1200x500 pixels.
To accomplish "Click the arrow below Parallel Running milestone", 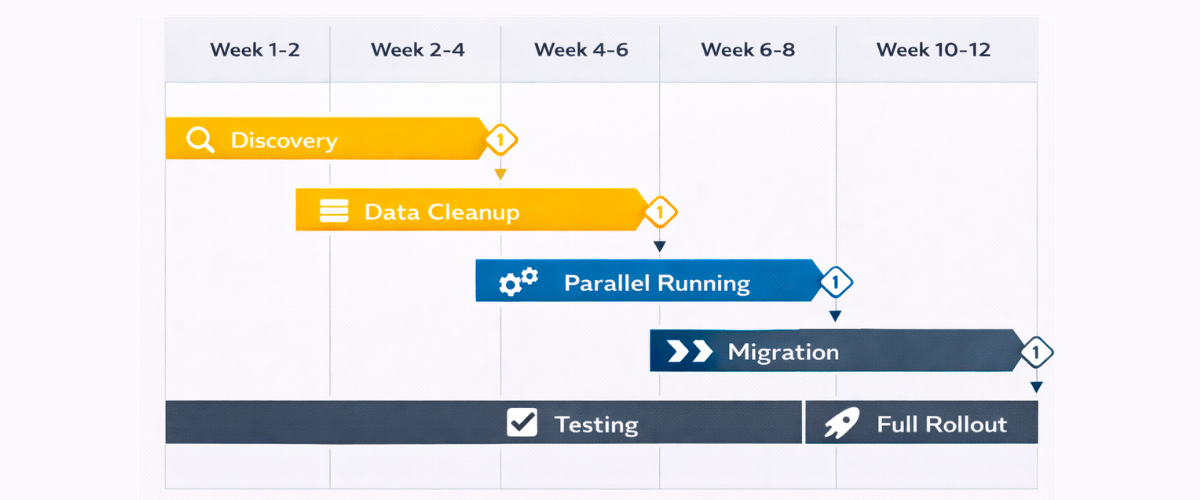I will tap(836, 317).
